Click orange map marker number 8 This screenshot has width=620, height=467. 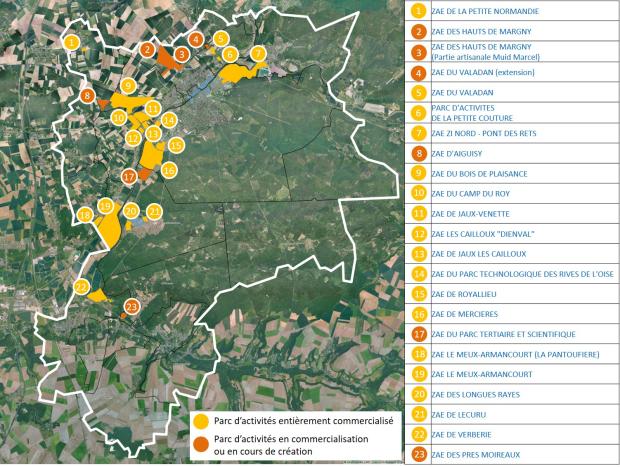tap(87, 95)
